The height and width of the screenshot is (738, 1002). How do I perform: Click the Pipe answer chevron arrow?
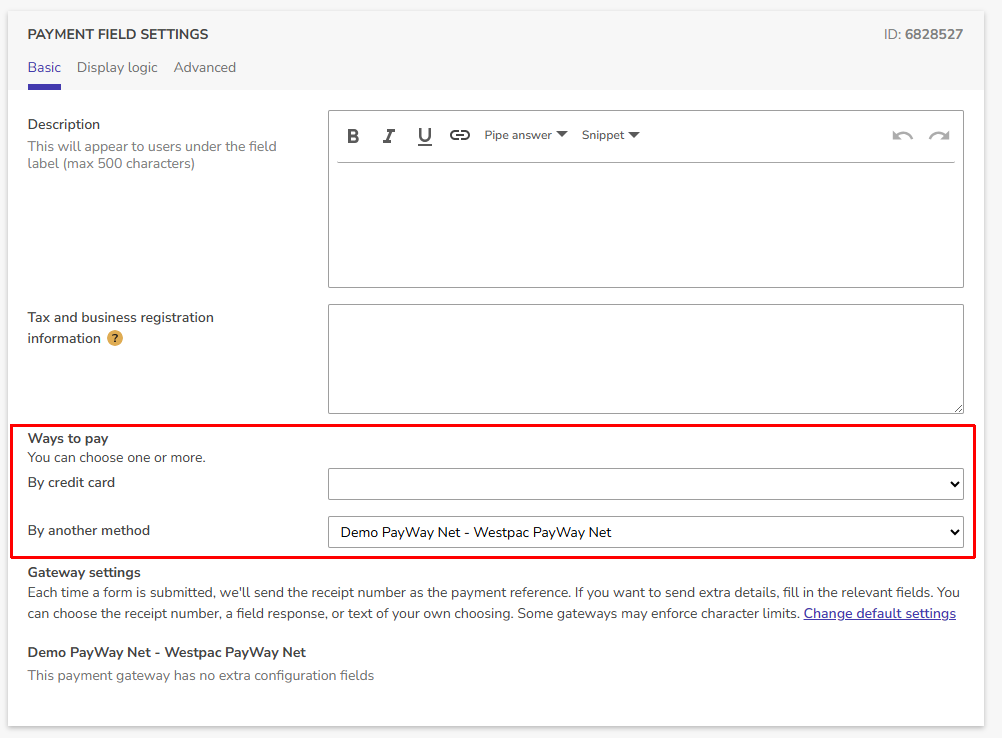point(561,134)
